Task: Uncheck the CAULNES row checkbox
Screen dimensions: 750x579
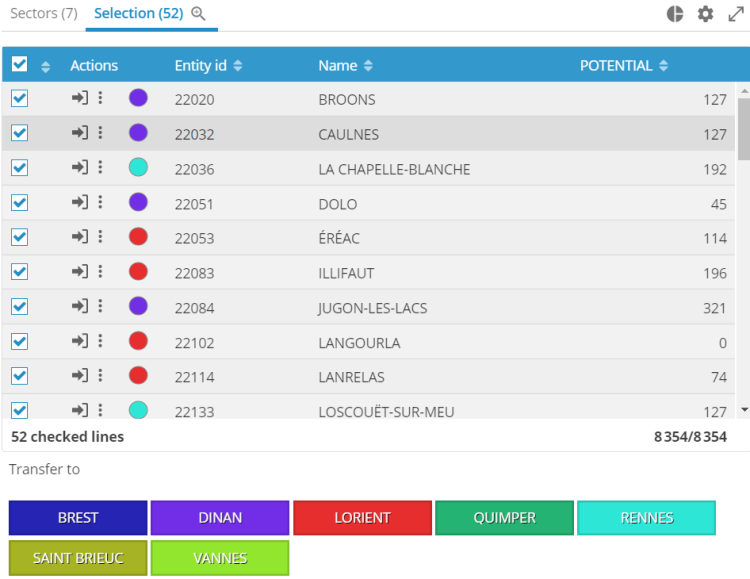Action: (x=19, y=133)
